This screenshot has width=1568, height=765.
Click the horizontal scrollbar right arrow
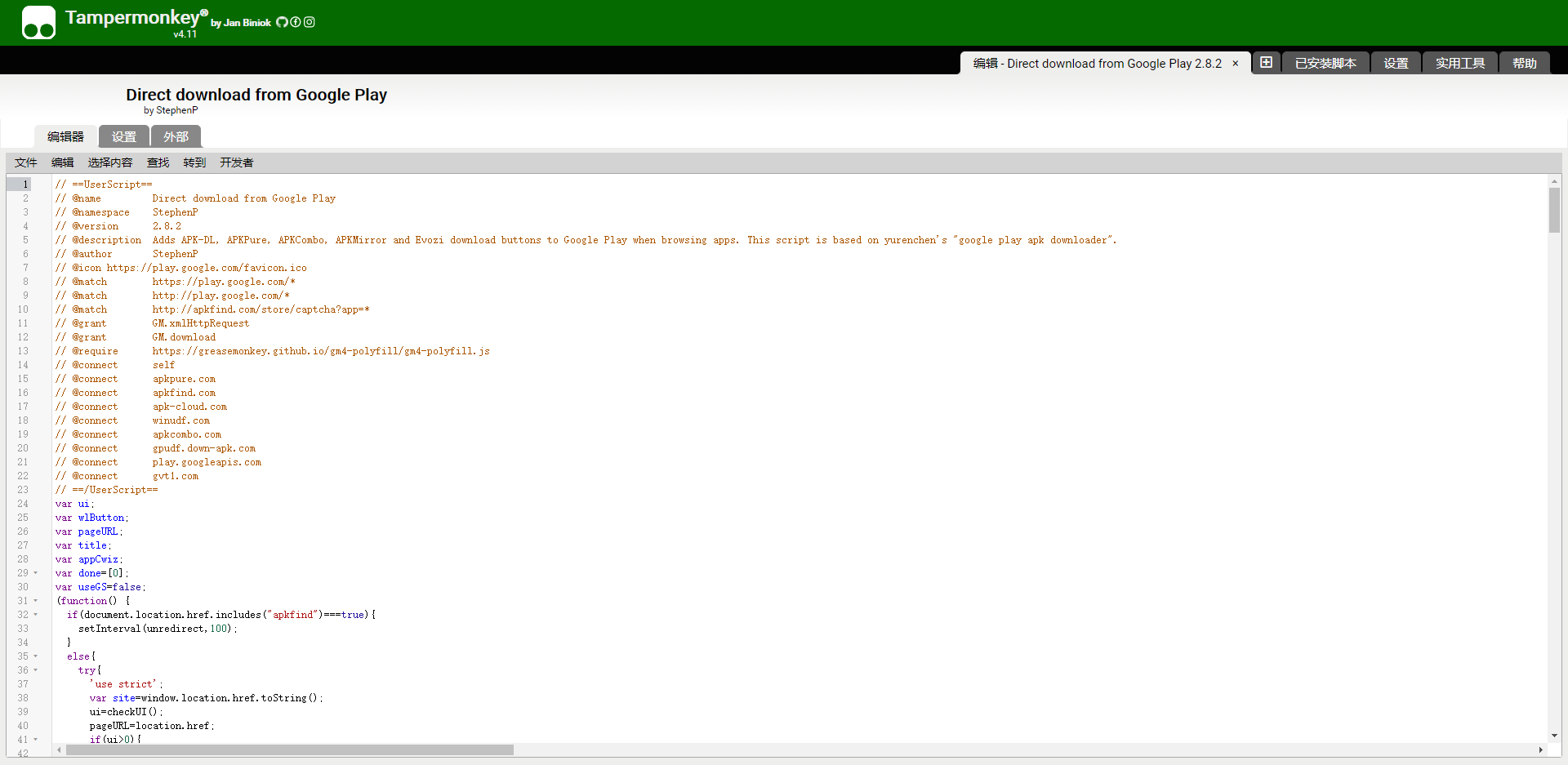coord(1541,749)
